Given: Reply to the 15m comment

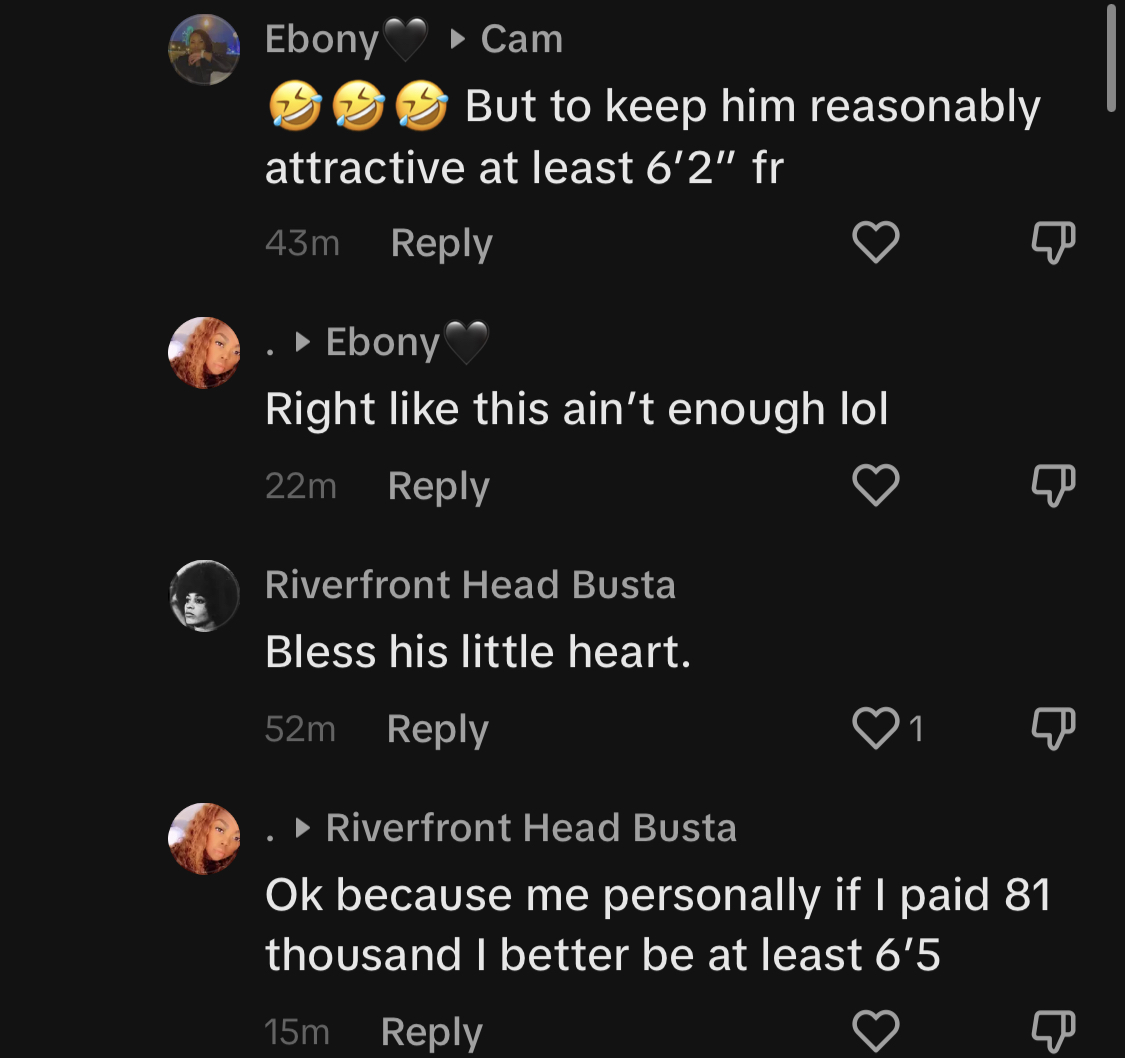Looking at the screenshot, I should (x=431, y=1033).
